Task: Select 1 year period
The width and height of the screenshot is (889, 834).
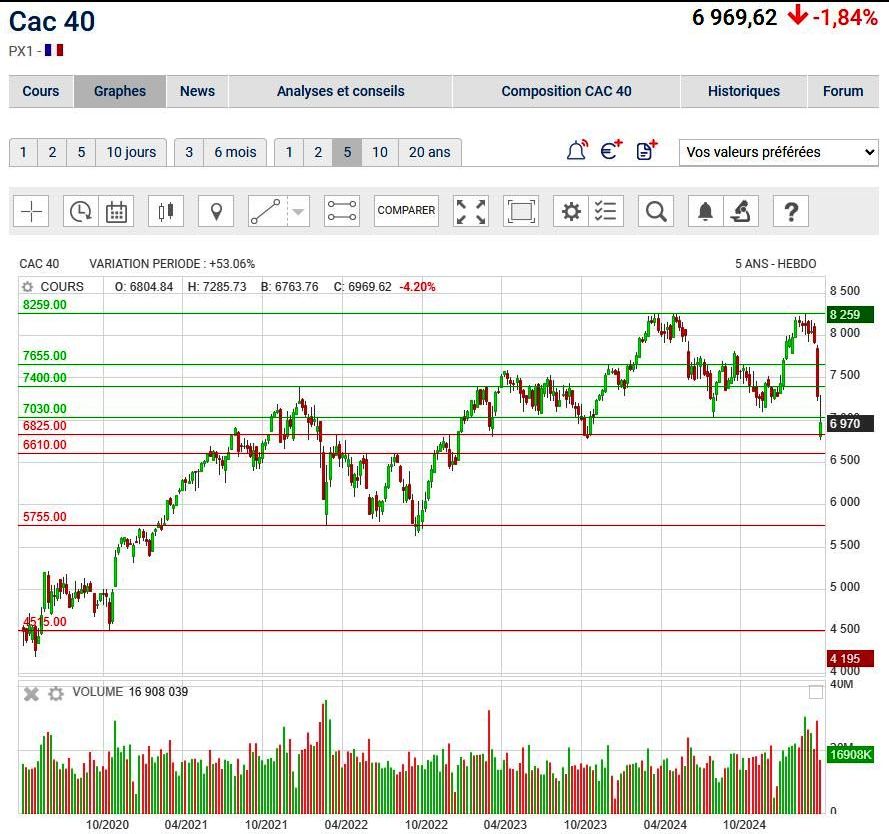Action: 289,152
